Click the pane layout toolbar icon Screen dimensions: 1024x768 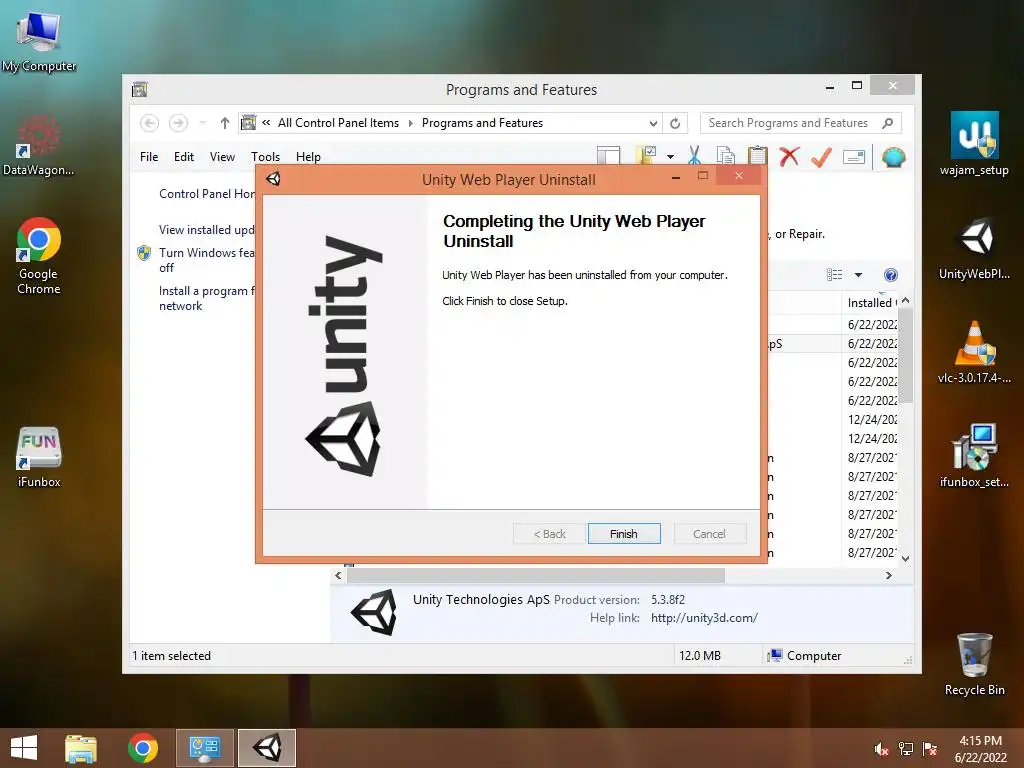[x=608, y=156]
